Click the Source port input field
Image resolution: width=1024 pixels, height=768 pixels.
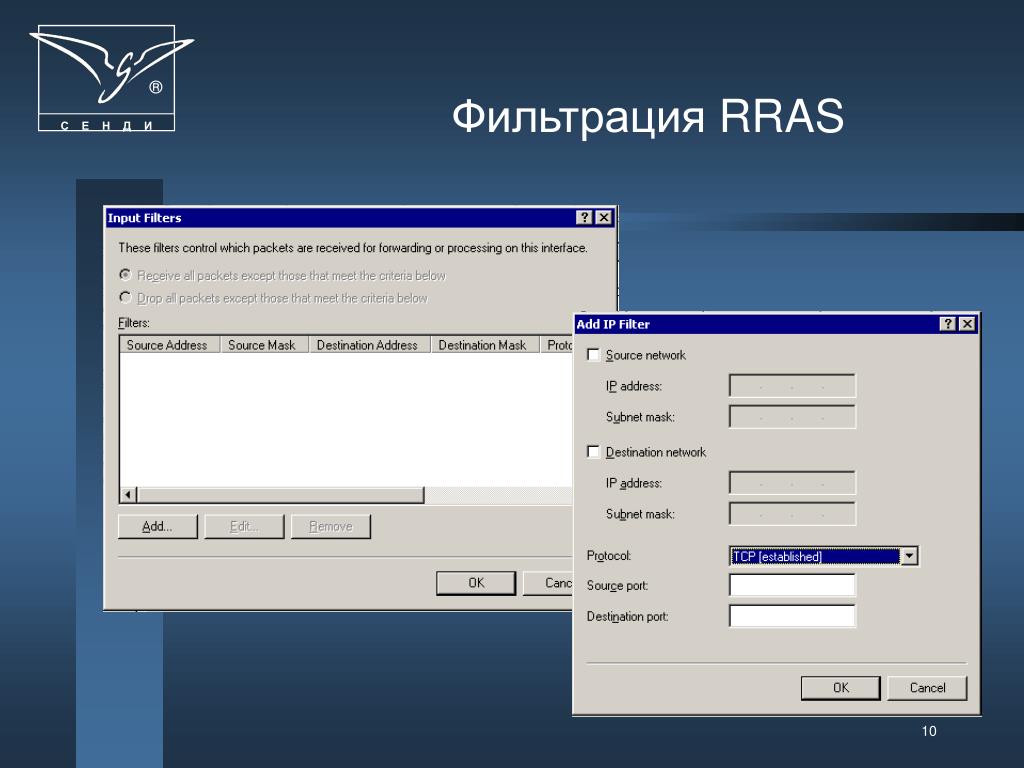pyautogui.click(x=792, y=585)
